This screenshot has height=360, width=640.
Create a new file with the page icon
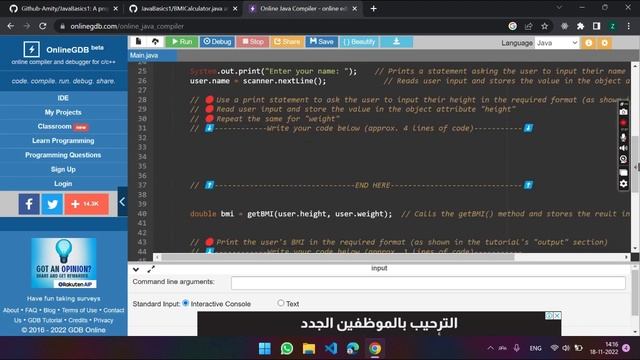(138, 42)
